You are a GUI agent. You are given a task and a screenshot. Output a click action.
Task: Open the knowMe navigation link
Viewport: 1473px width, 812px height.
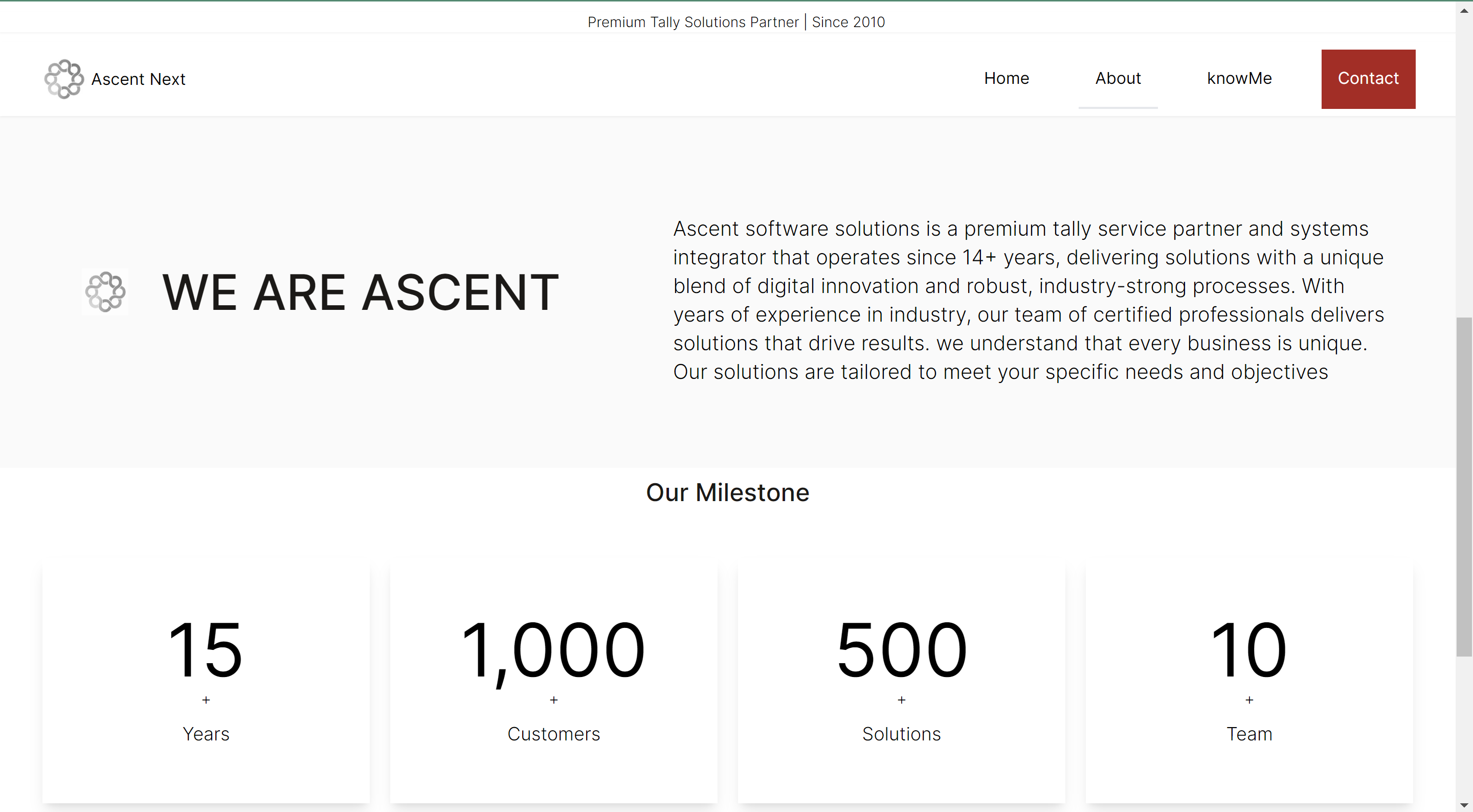point(1239,78)
